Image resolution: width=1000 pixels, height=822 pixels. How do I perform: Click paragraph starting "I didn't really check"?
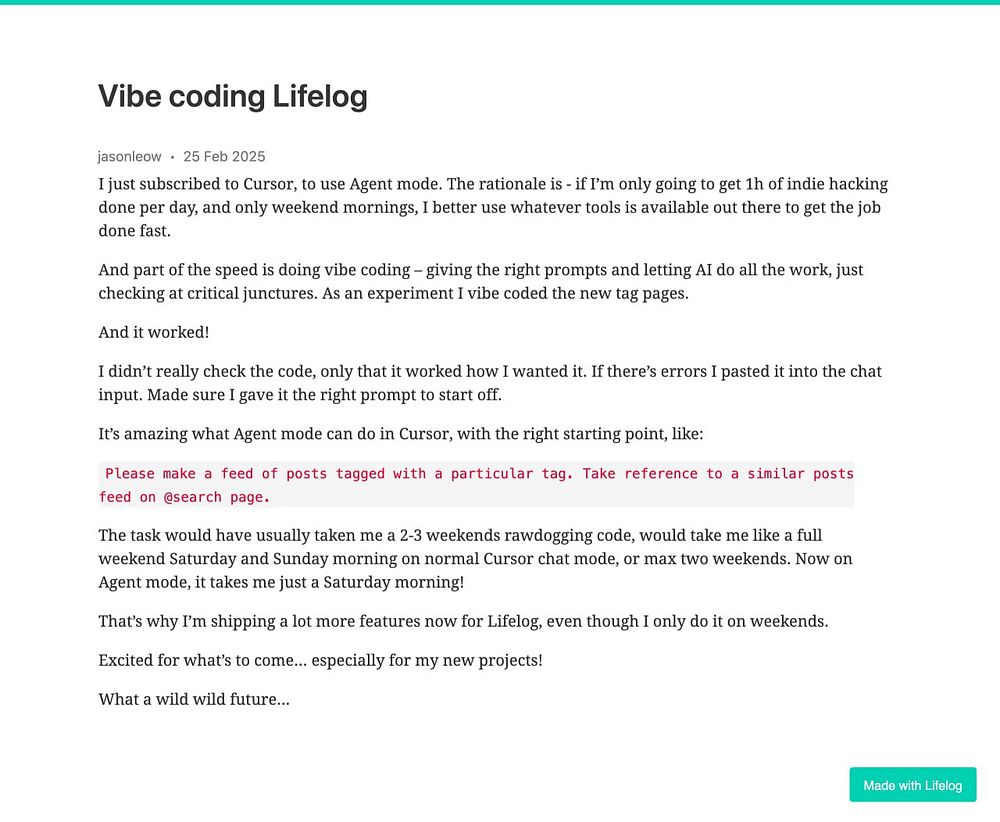[490, 383]
